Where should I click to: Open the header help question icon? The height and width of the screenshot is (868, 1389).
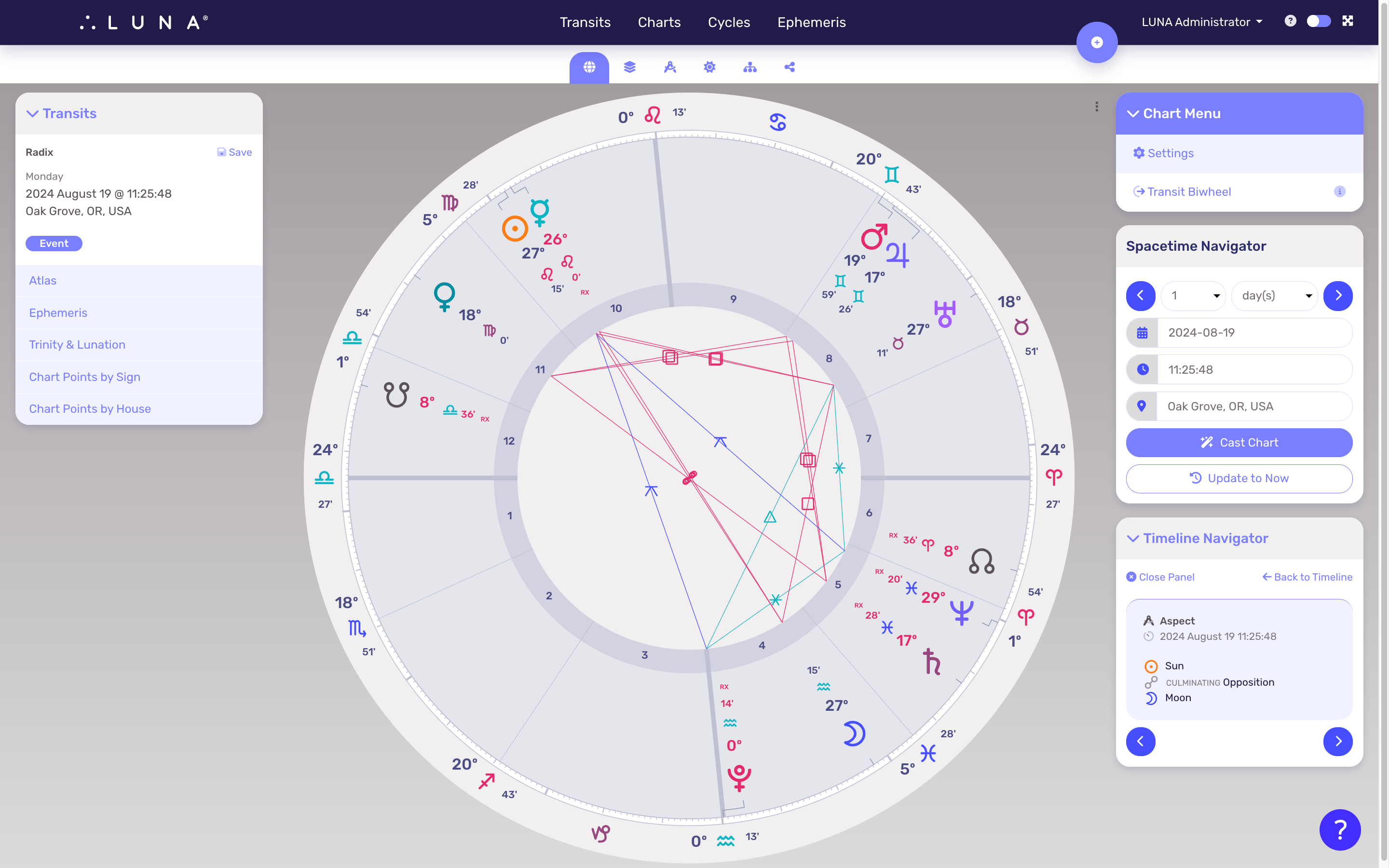(1290, 21)
